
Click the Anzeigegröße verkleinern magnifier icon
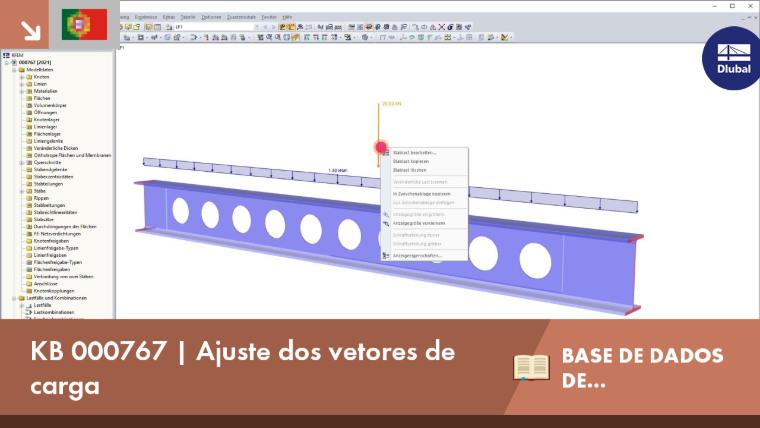386,223
